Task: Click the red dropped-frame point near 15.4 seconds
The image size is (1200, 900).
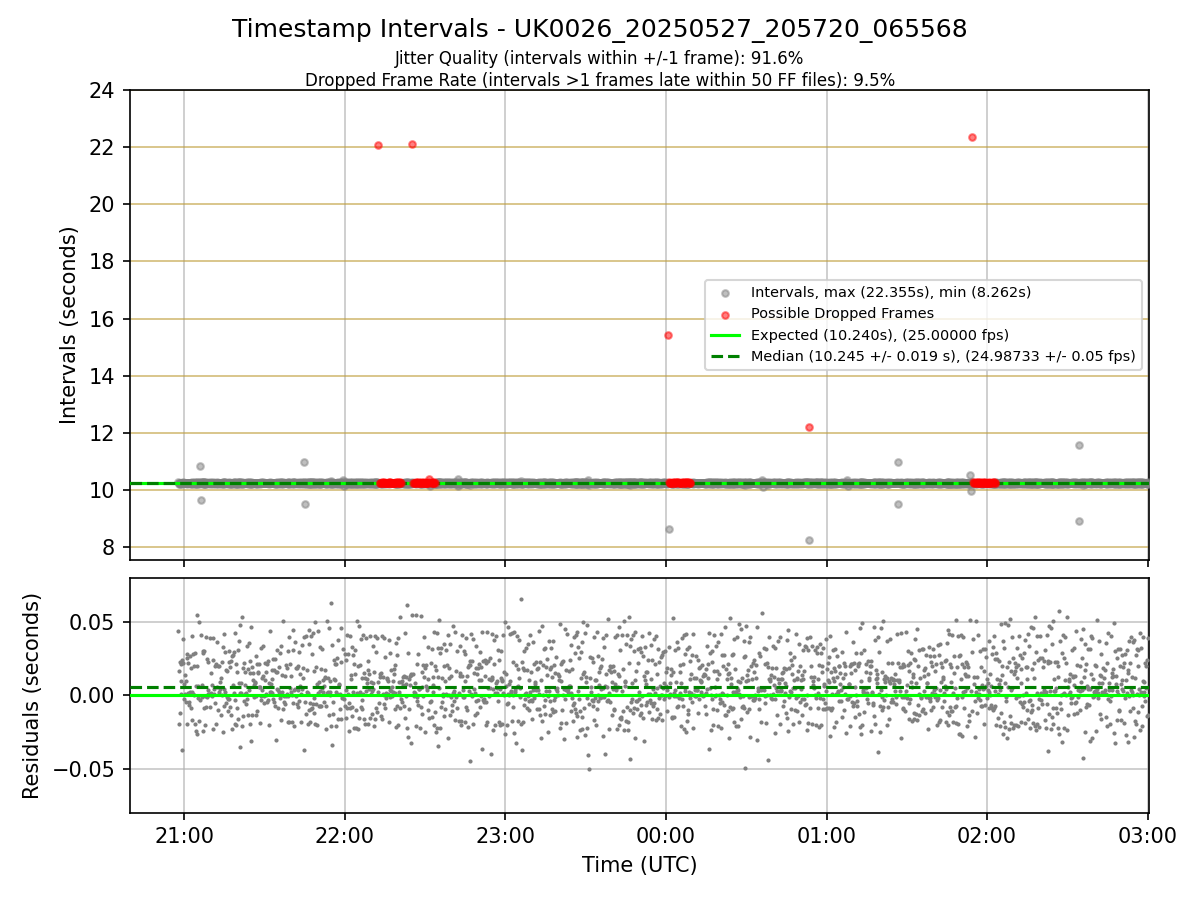Action: pyautogui.click(x=668, y=335)
